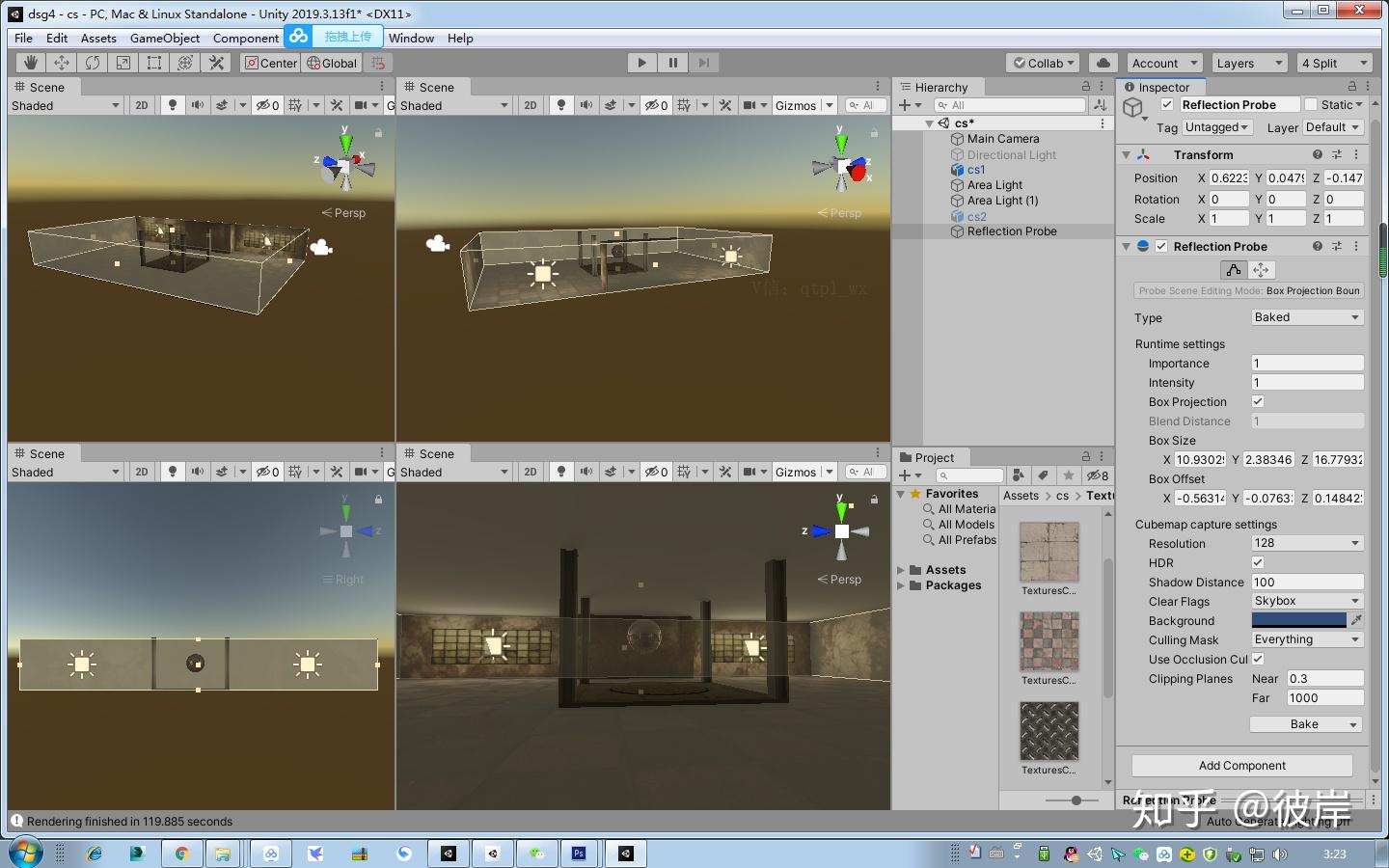This screenshot has width=1389, height=868.
Task: Enable 2D mode in the Scene view
Action: [141, 105]
